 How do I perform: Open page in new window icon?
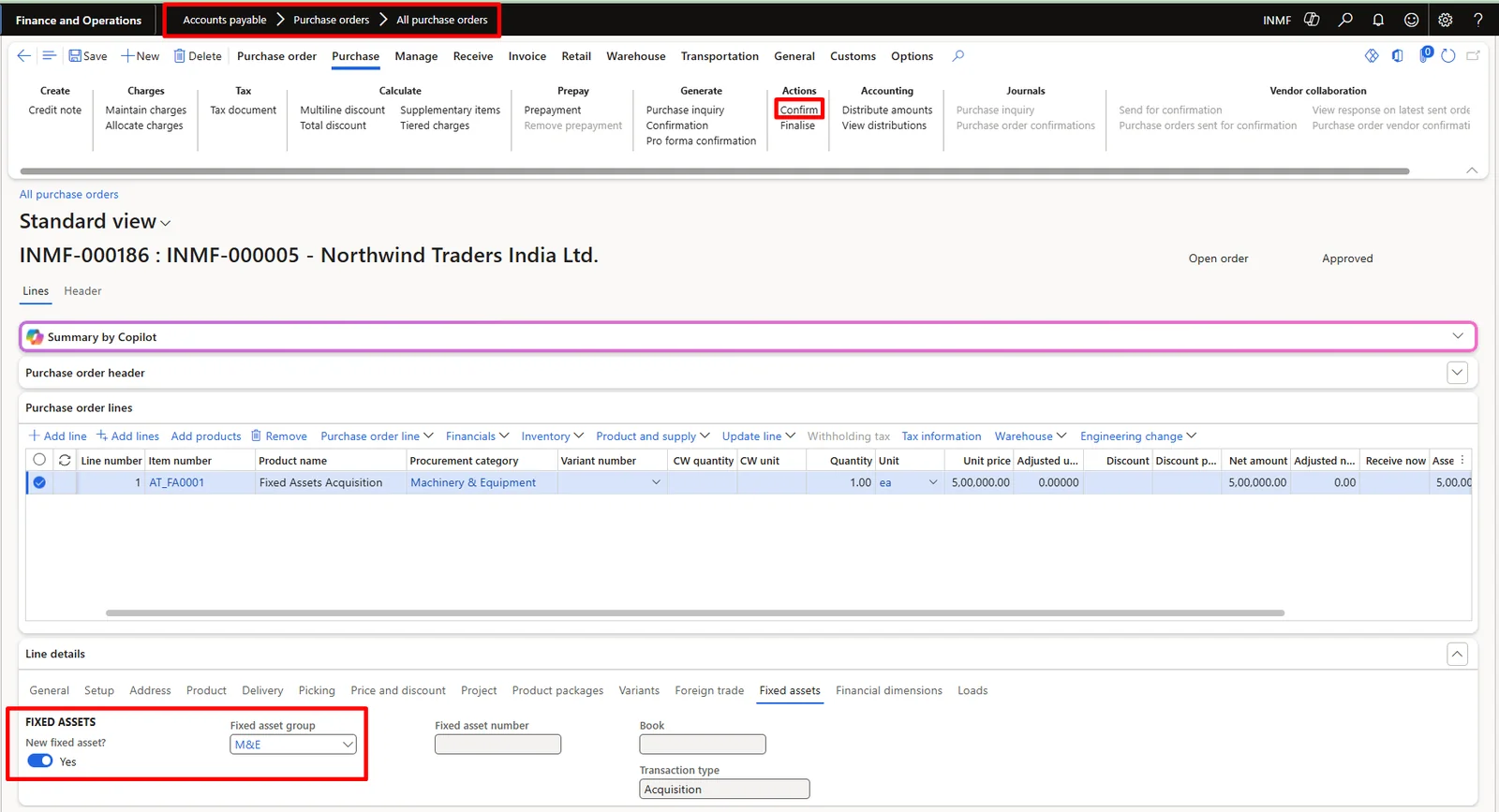pos(1473,56)
